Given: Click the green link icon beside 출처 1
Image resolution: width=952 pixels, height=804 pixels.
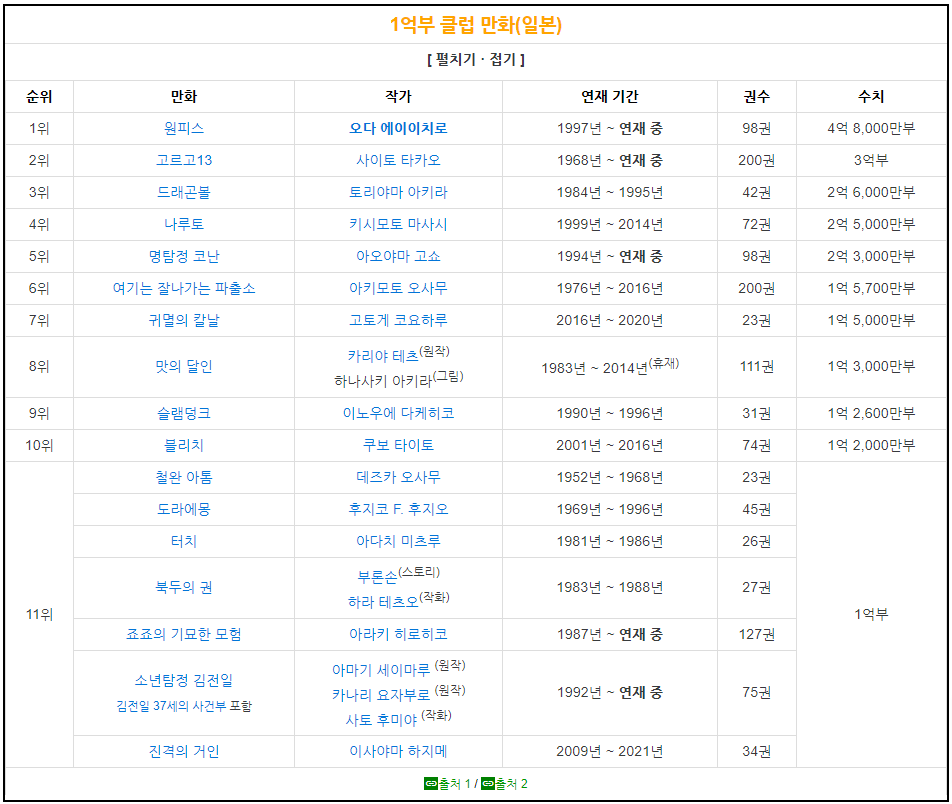Looking at the screenshot, I should point(431,784).
